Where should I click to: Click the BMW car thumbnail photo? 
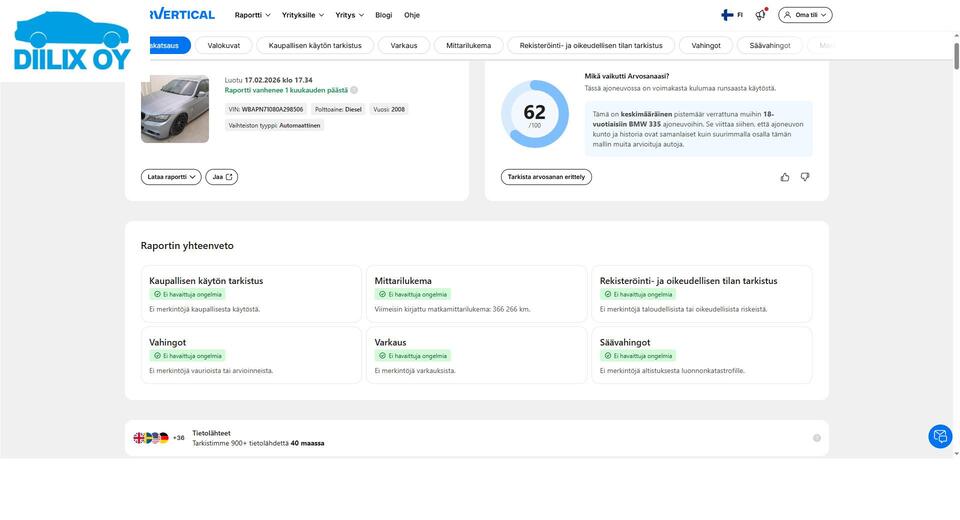[x=175, y=109]
